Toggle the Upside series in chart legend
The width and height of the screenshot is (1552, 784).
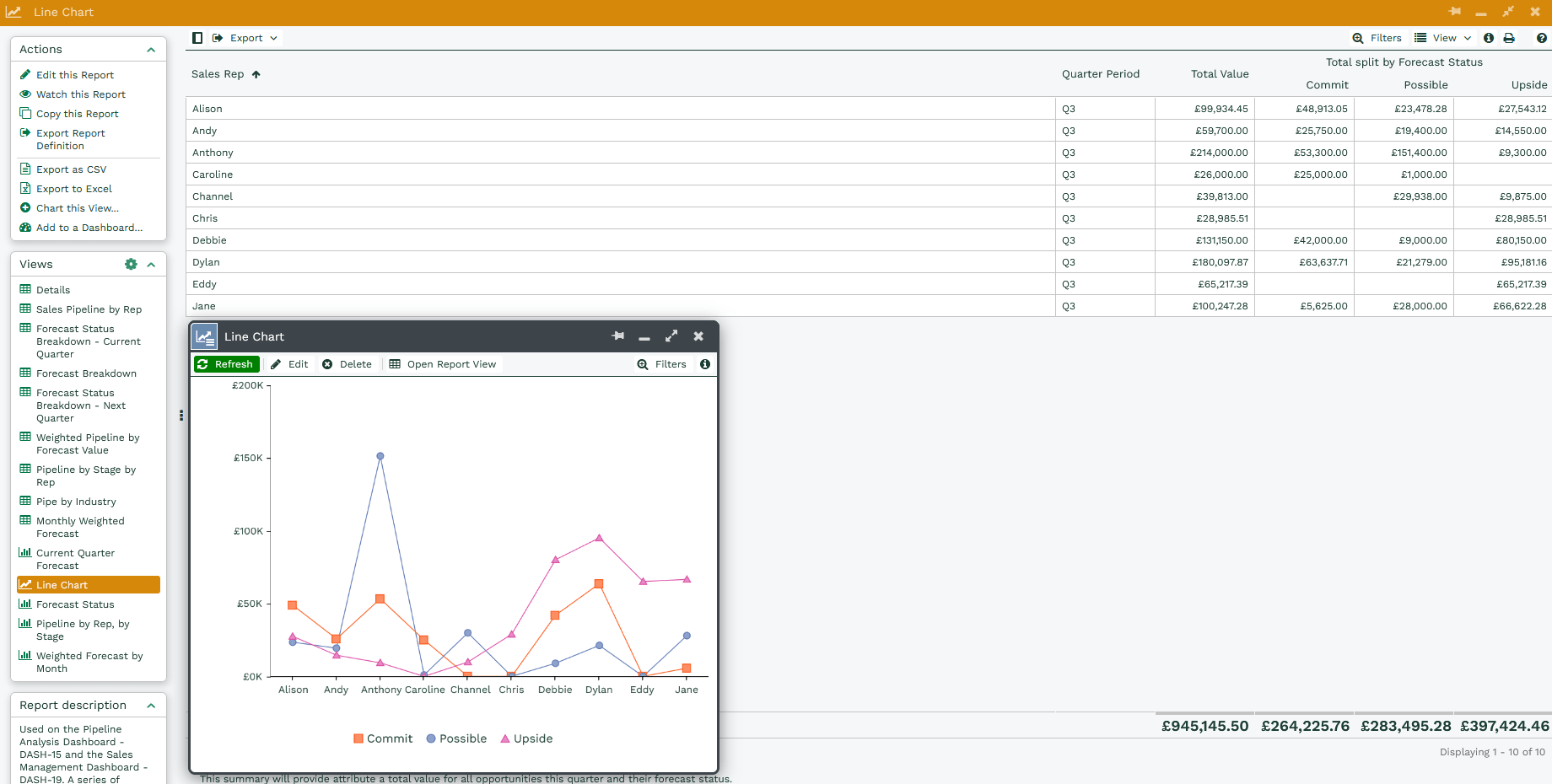point(527,738)
